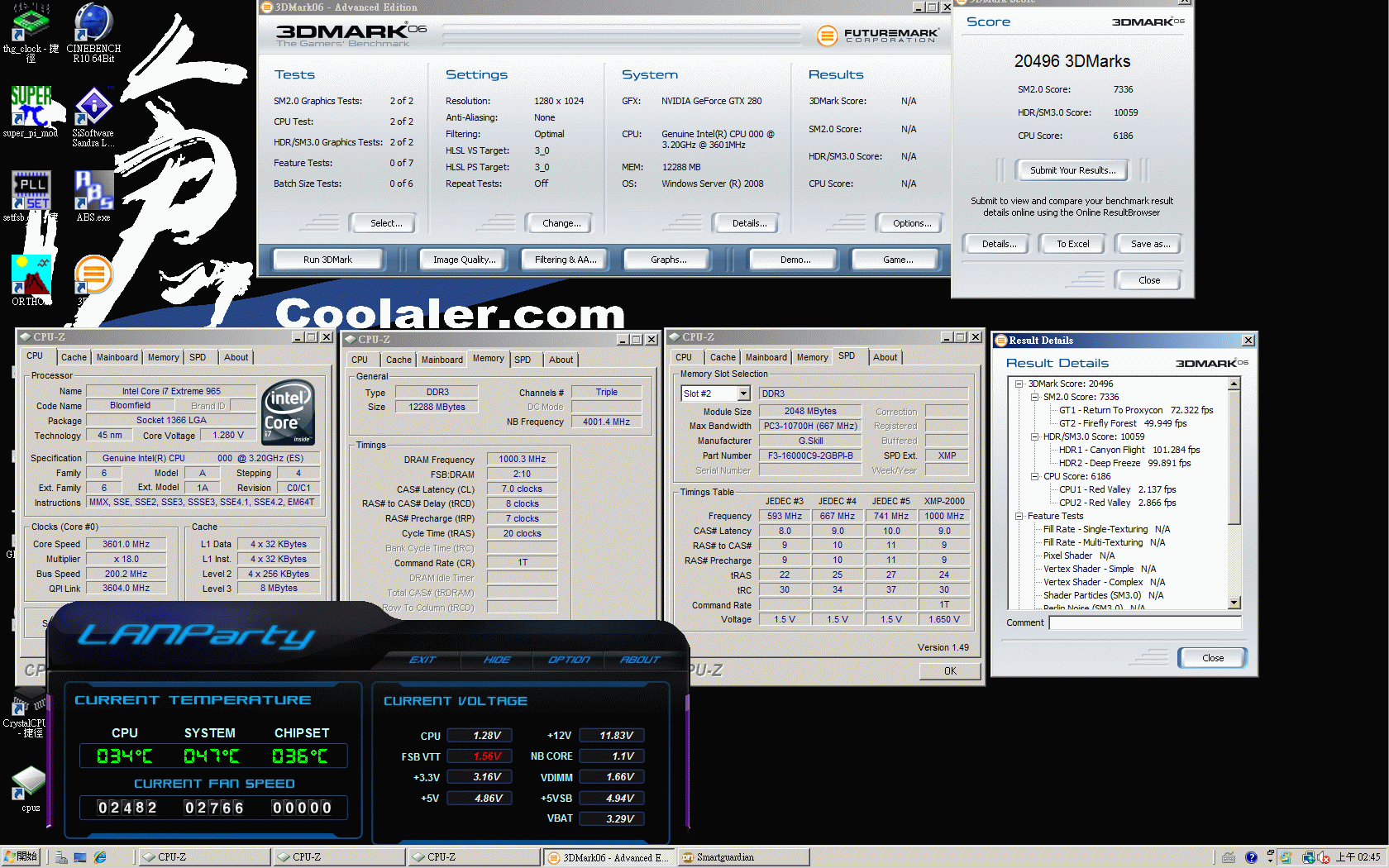Click network monitor tray icon

coord(1309,857)
